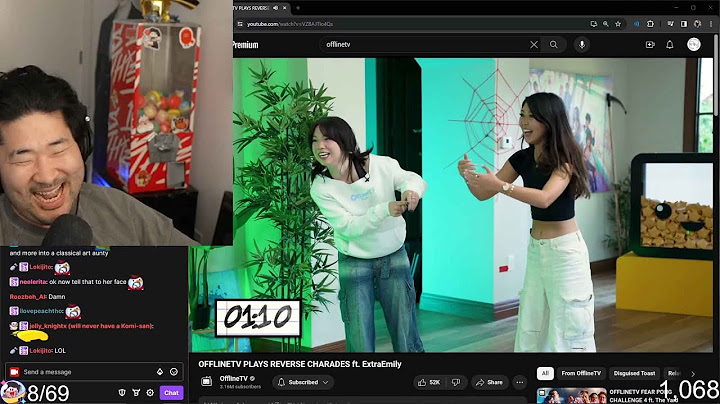Expand the Subscribed notification dropdown
Image resolution: width=720 pixels, height=404 pixels.
(x=303, y=382)
